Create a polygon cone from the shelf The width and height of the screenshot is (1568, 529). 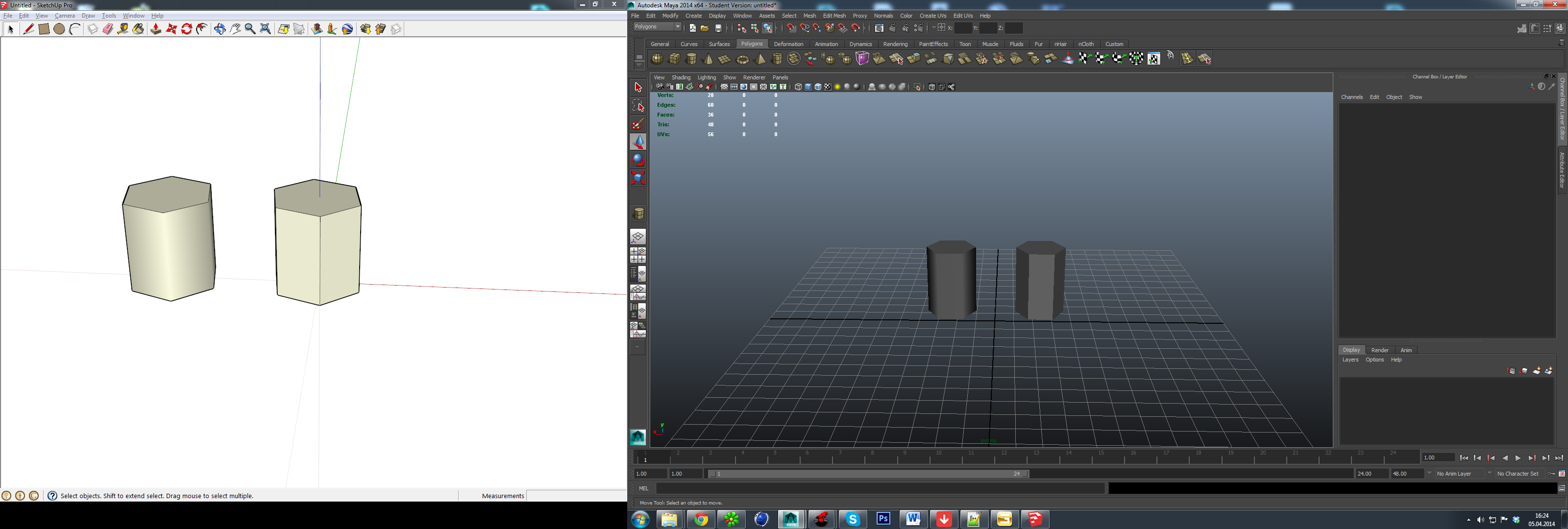tap(708, 59)
